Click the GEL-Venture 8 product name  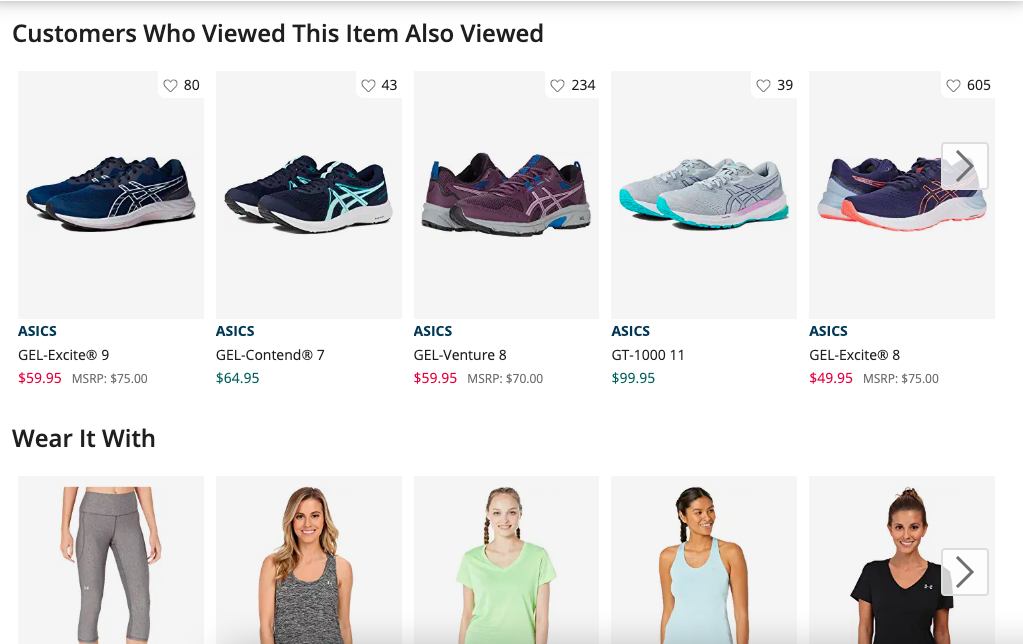click(460, 355)
